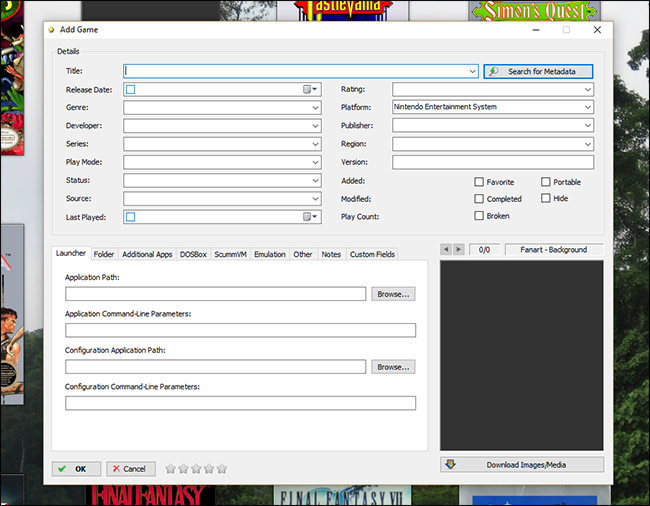Switch to the Emulation tab
Screen dimensions: 650x506
pyautogui.click(x=269, y=254)
